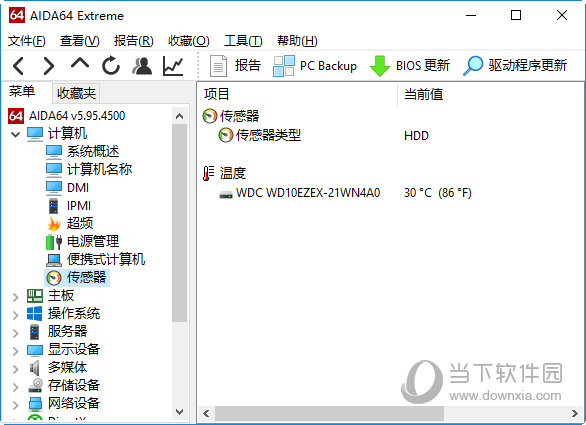The width and height of the screenshot is (586, 425).
Task: Go forward with the right arrow button
Action: point(49,66)
